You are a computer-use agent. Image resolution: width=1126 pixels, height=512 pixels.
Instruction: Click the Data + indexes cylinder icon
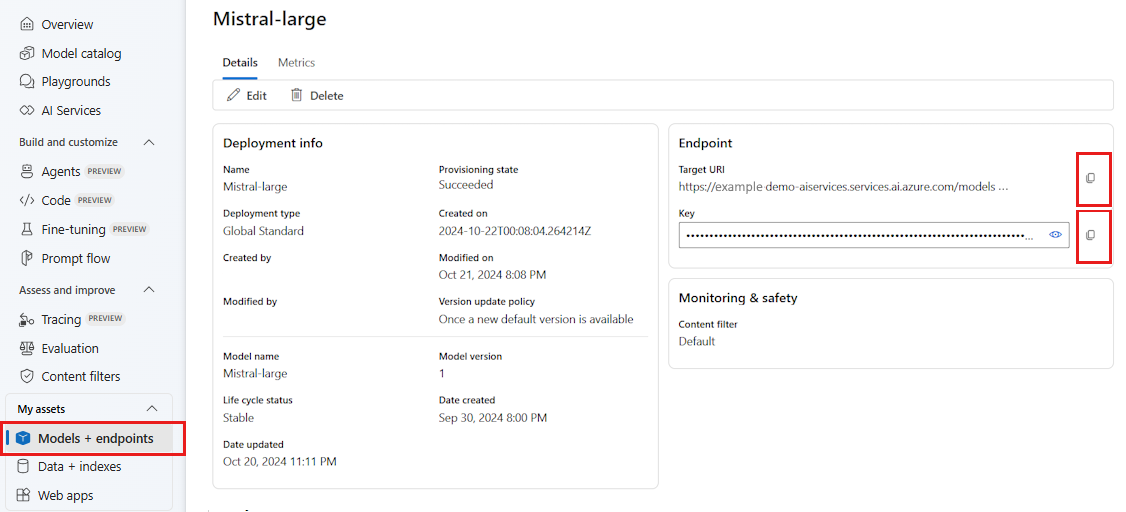24,467
